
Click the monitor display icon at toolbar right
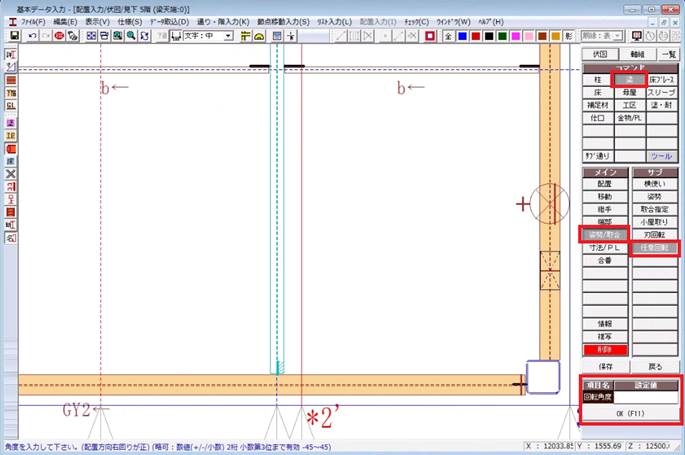(637, 36)
